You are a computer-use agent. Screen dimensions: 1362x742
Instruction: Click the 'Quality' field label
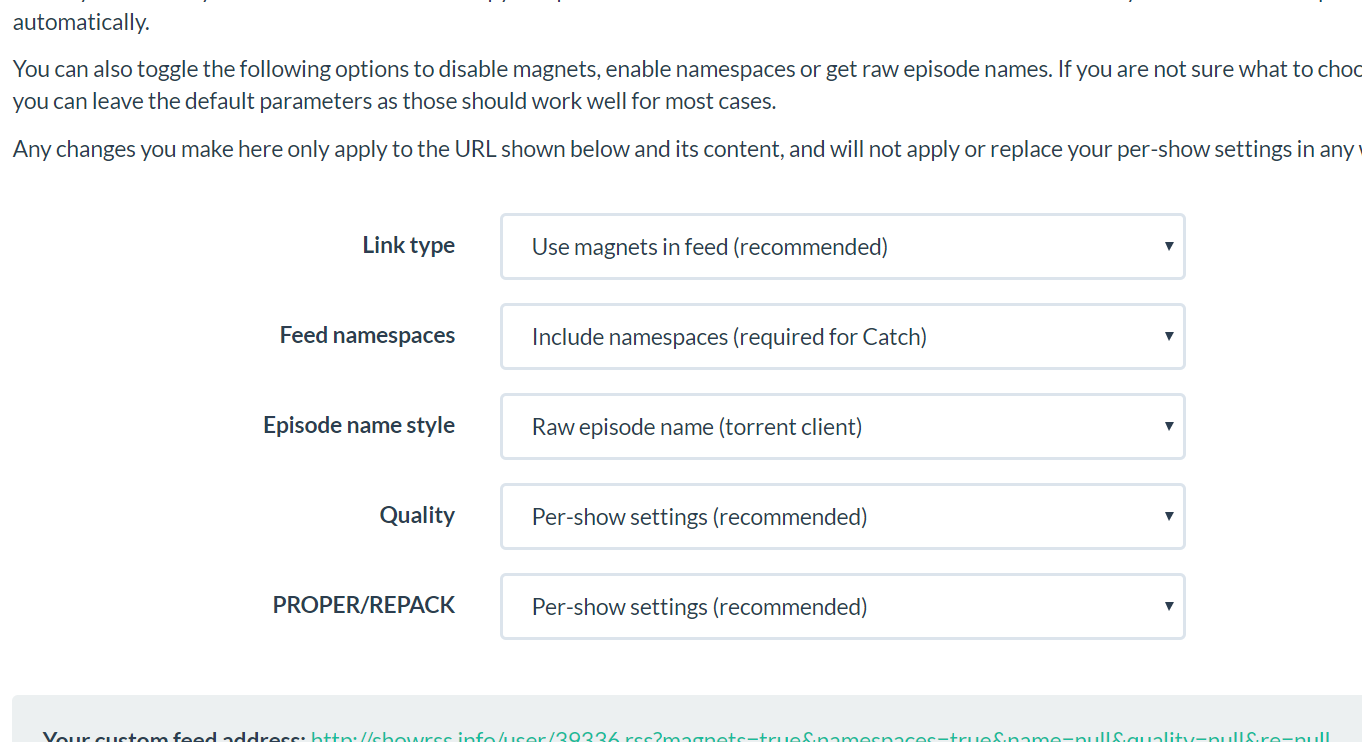pyautogui.click(x=417, y=515)
